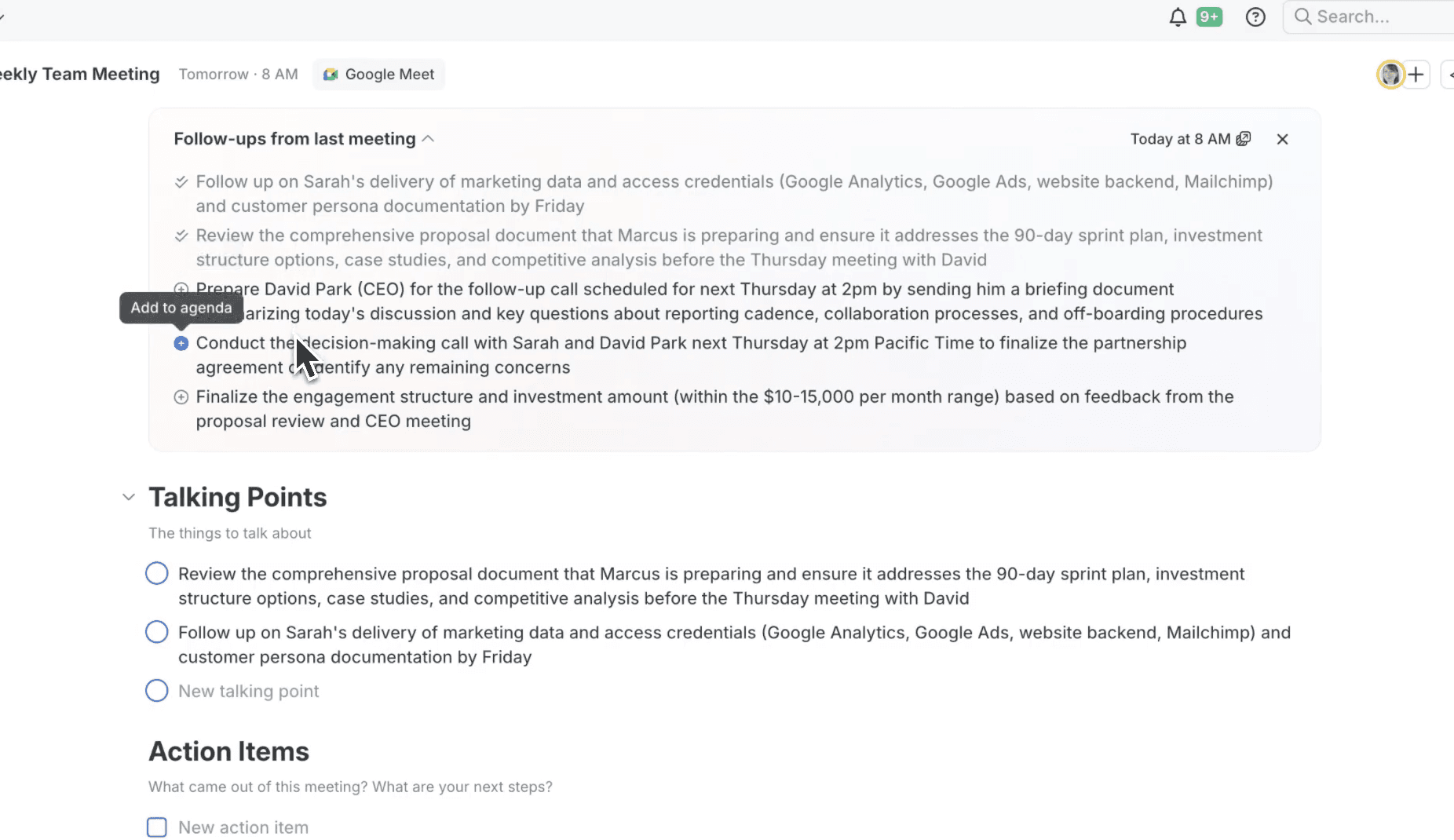Screen dimensions: 1454x840
Task: Click the Weekly Team Meeting title
Action: 80,74
